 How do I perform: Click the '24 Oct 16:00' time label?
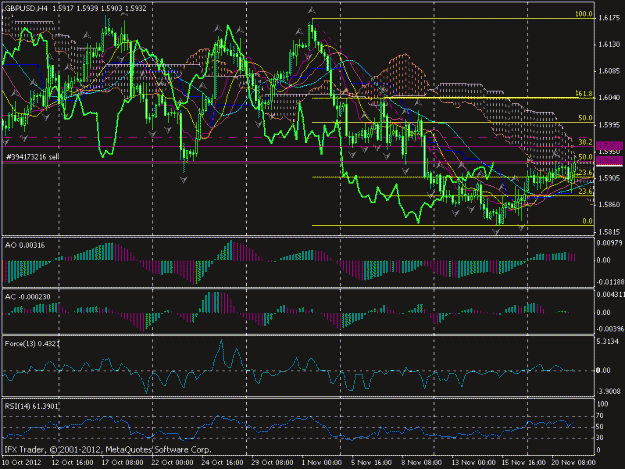tap(222, 463)
